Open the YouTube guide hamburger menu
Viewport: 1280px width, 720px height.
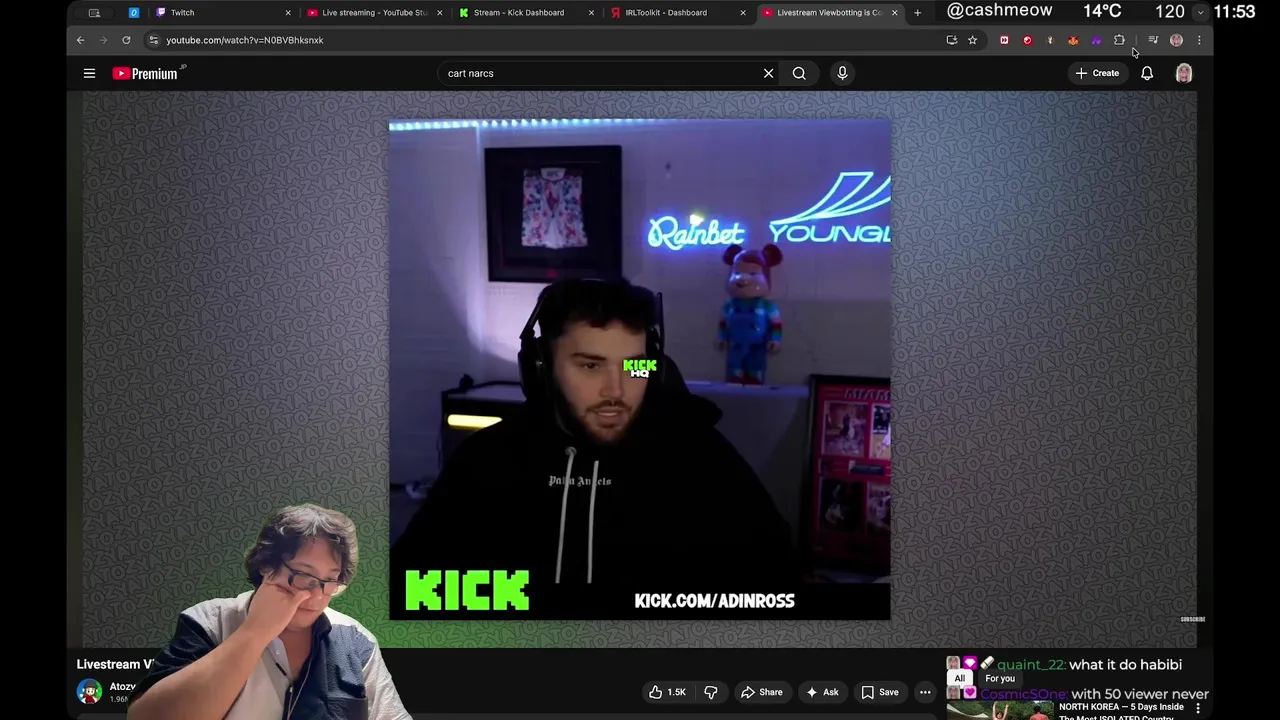[x=89, y=73]
